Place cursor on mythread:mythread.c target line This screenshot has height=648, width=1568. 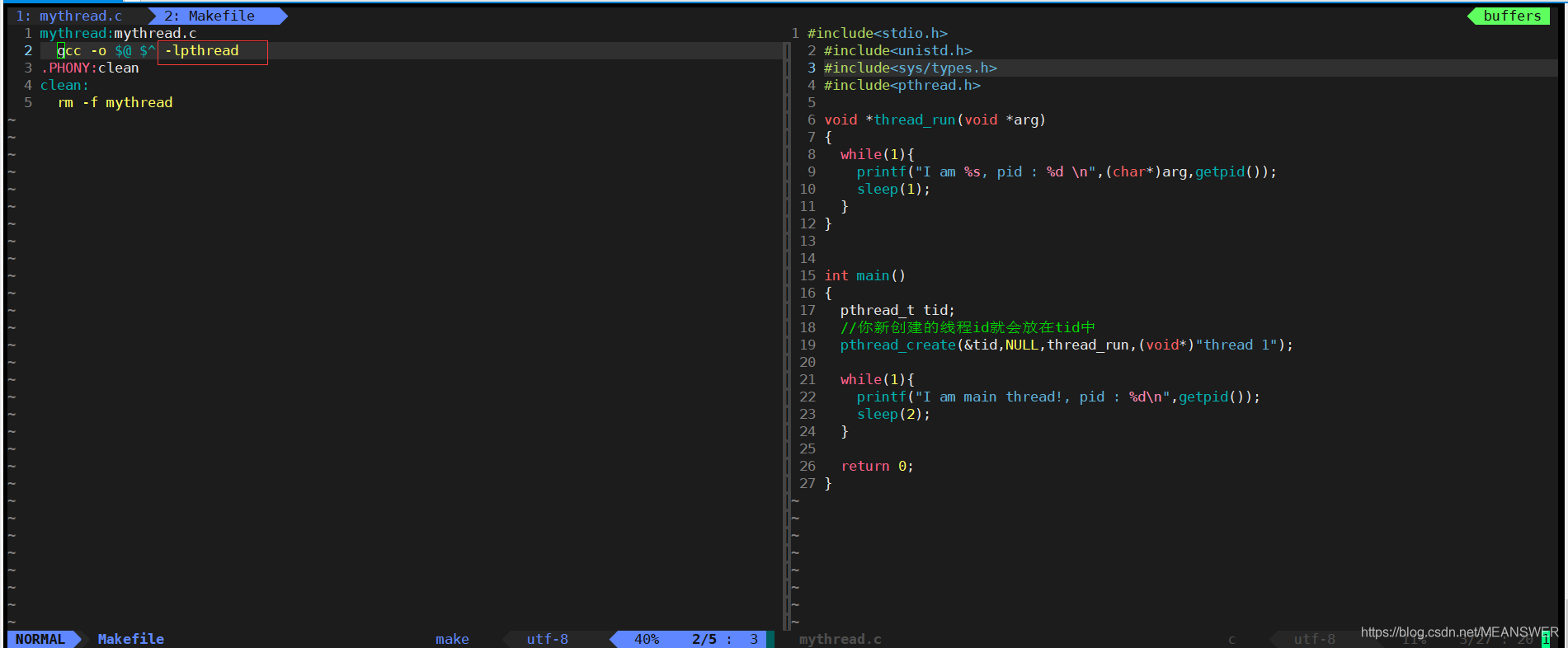point(118,33)
